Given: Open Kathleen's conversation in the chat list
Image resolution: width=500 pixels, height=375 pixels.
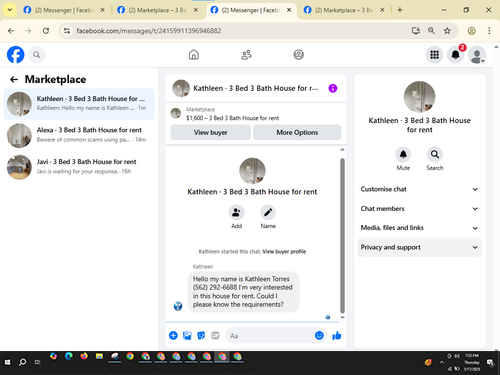Looking at the screenshot, I should (79, 104).
